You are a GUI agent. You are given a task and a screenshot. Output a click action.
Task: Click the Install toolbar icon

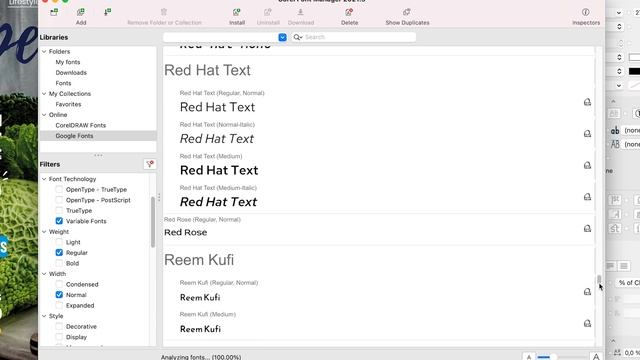coord(237,12)
